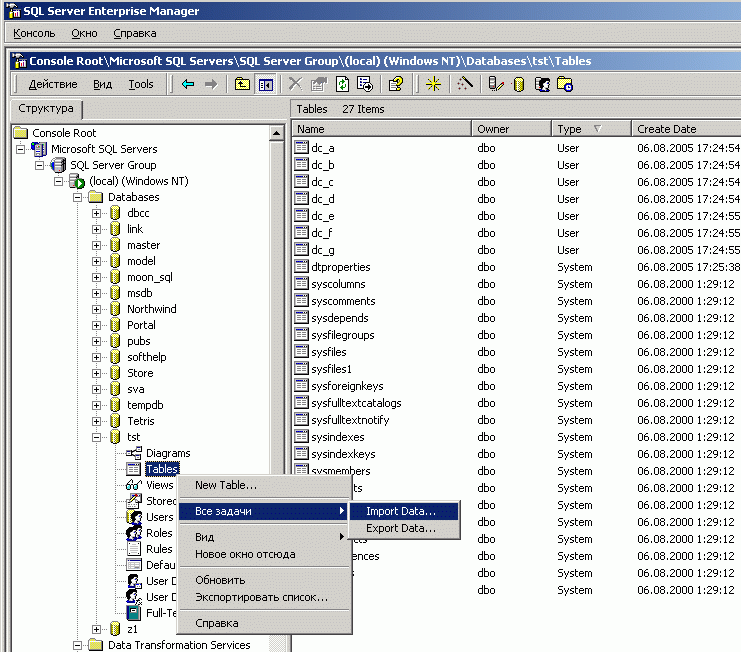Select the Tetris database icon
Screen dimensions: 741x652
point(115,421)
